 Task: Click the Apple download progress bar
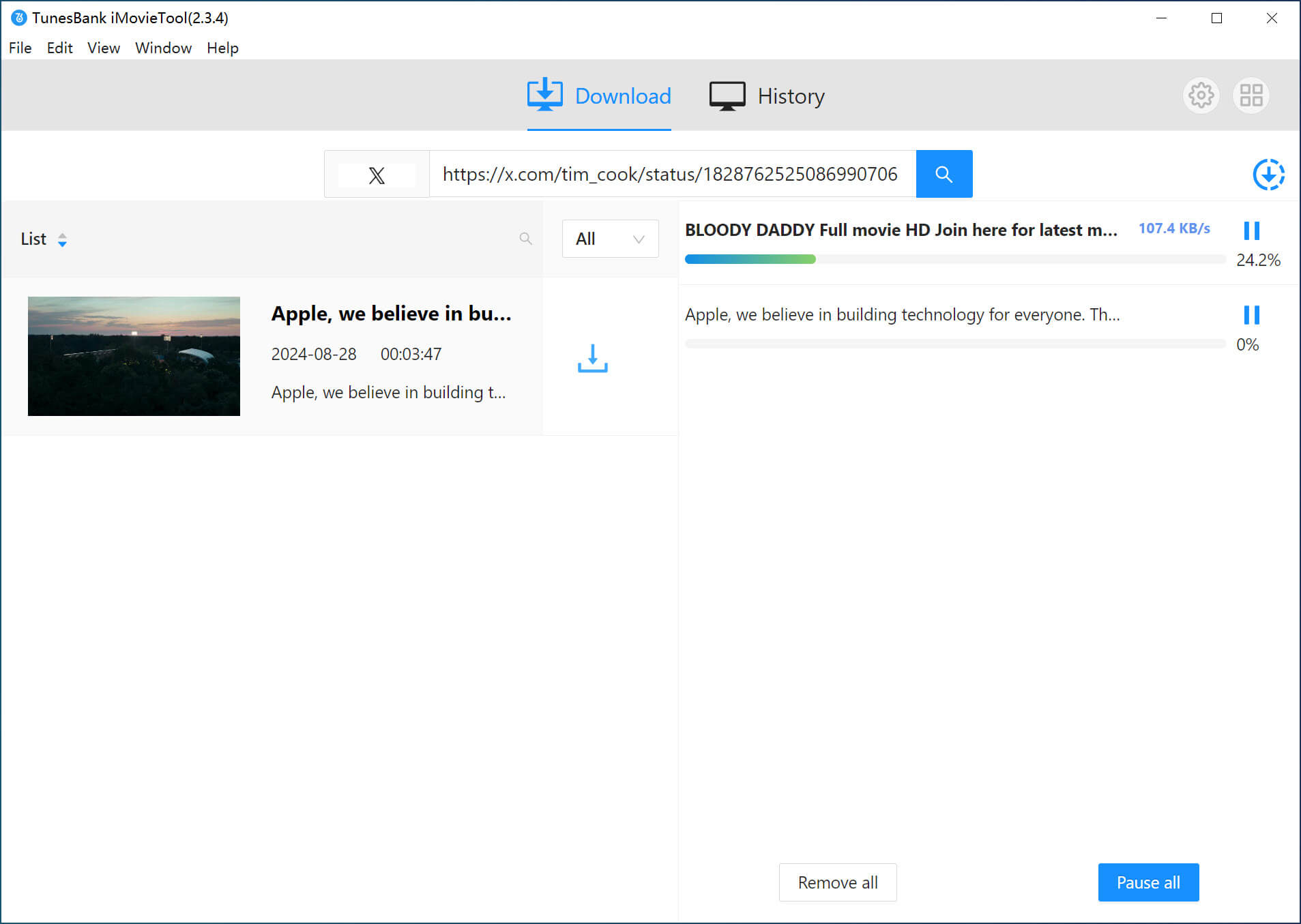955,344
